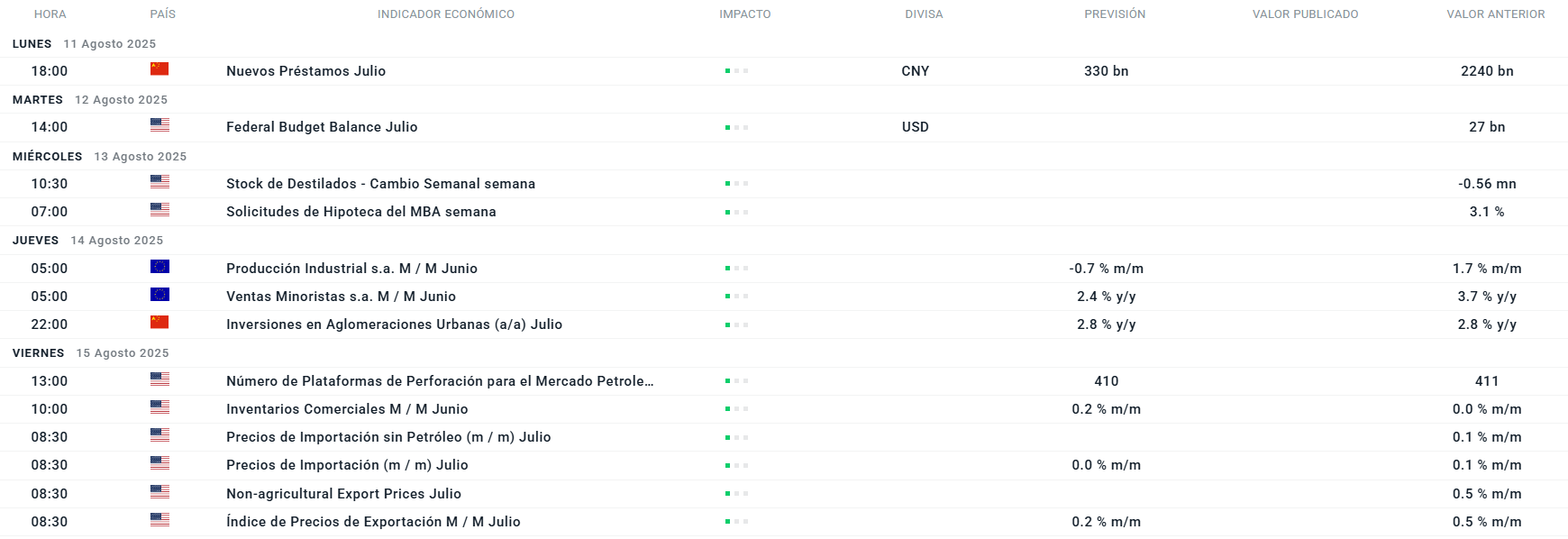Click the China flag for Inversiones en Aglomeraciones Urbanas

pos(160,323)
